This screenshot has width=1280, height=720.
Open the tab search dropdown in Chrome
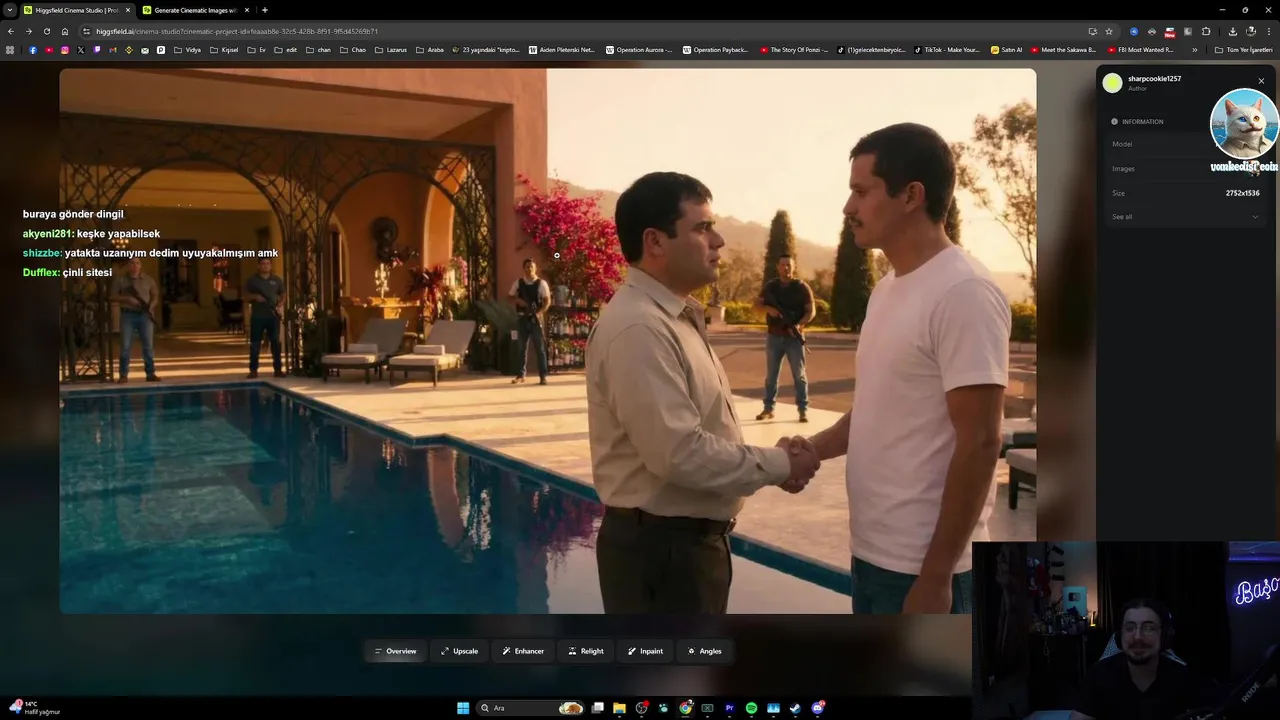point(9,10)
